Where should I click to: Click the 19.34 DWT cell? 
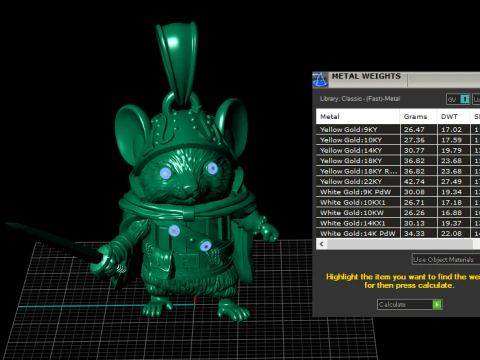pos(454,192)
